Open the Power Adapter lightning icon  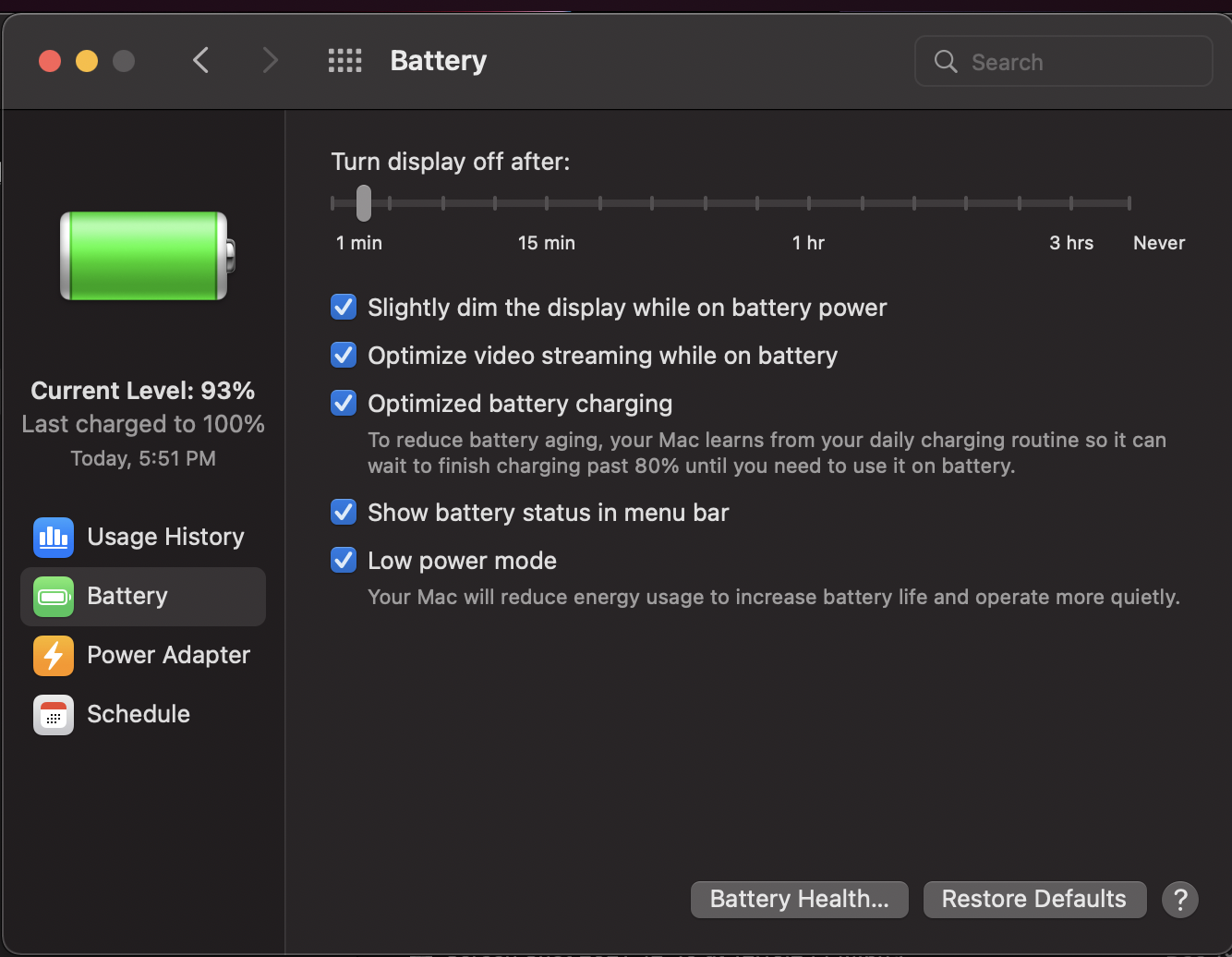click(x=54, y=655)
